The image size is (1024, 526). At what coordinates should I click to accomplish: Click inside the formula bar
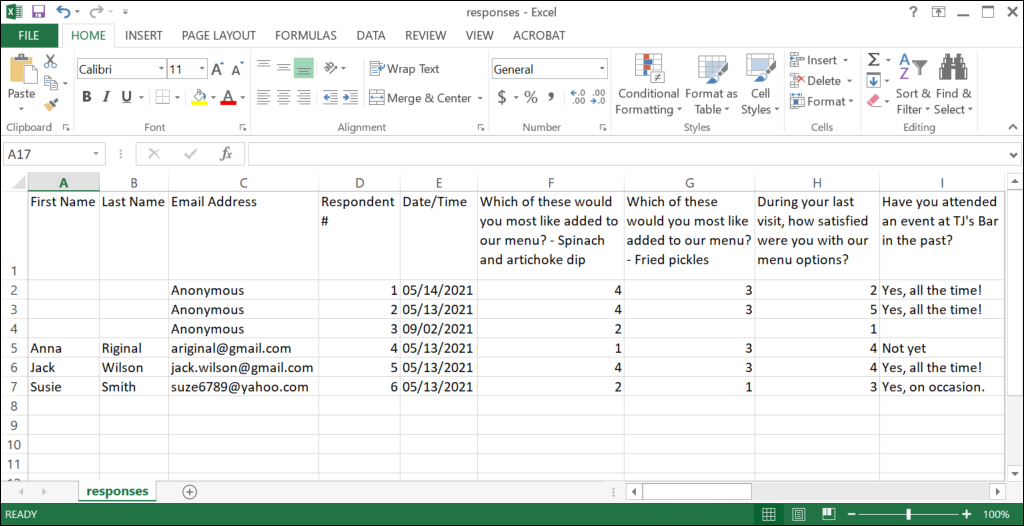(627, 154)
